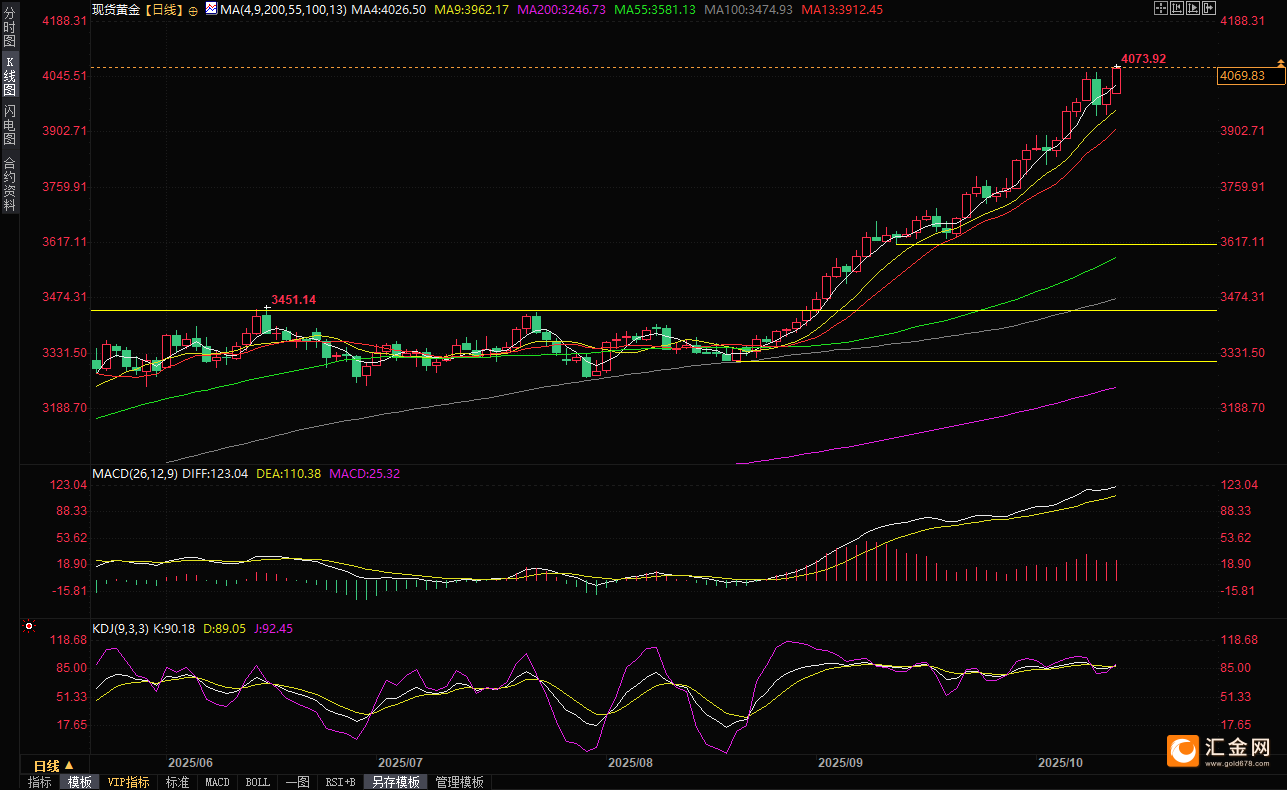Click the small circle icon beside 【日线】
Screen dimensions: 1287x790
[193, 9]
